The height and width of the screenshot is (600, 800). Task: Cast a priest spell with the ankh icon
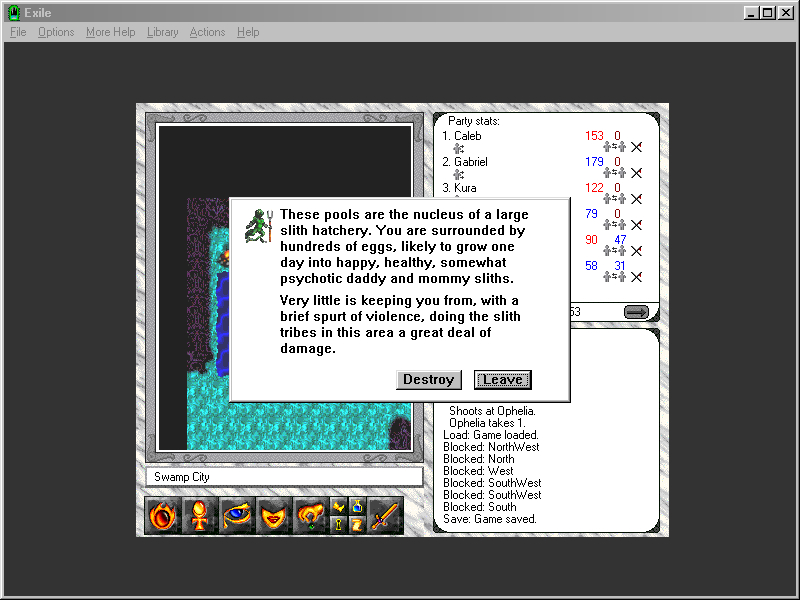199,516
